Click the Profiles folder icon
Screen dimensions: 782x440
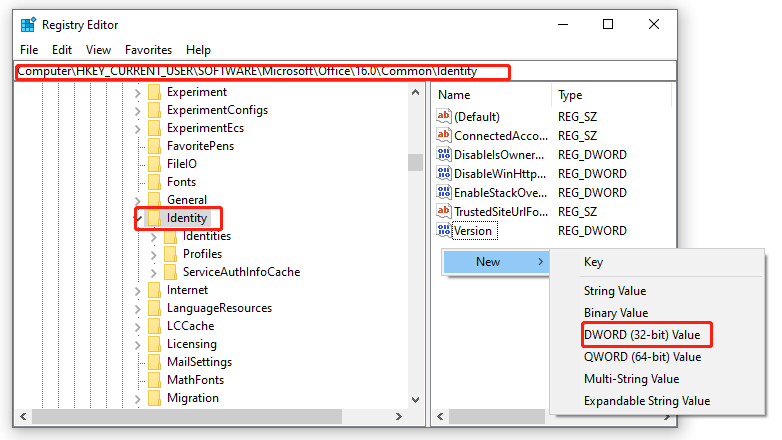tap(171, 254)
